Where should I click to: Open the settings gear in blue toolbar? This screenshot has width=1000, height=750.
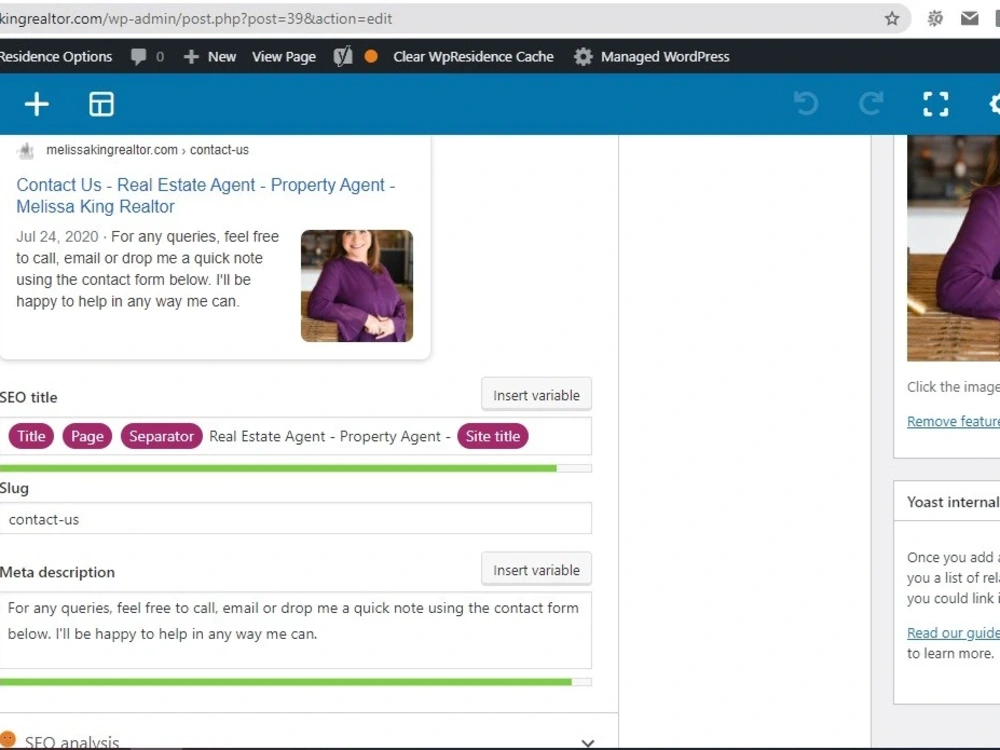[995, 104]
